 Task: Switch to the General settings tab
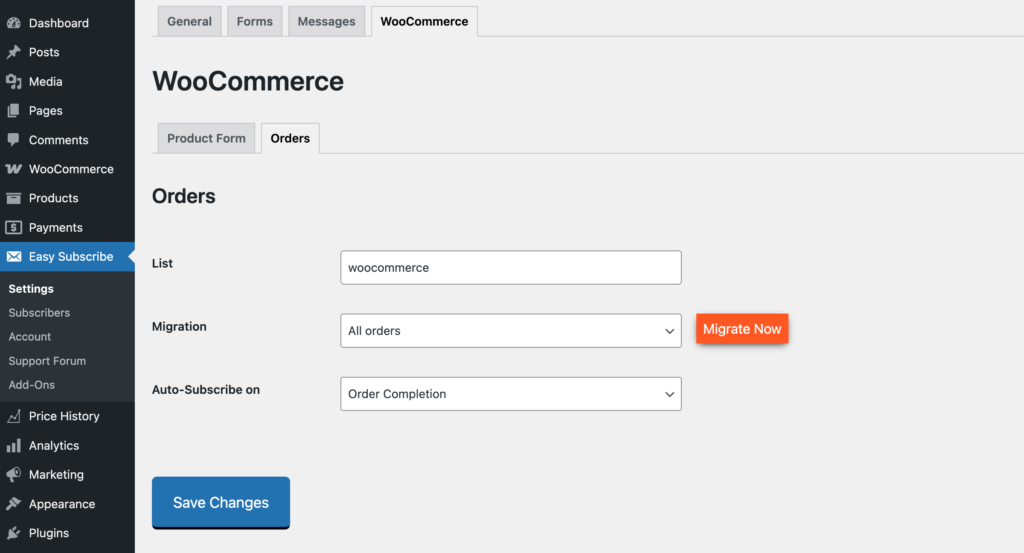click(x=189, y=22)
